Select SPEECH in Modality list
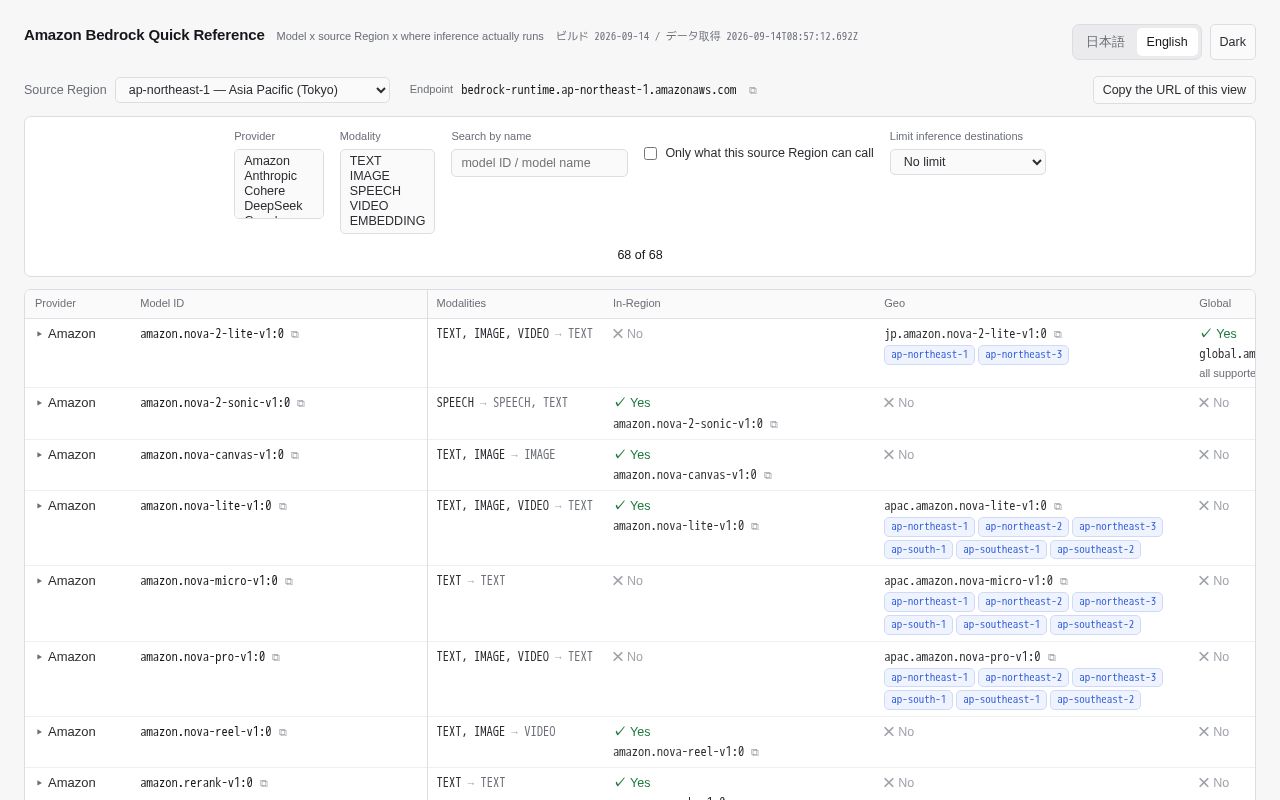1280x800 pixels. [387, 191]
